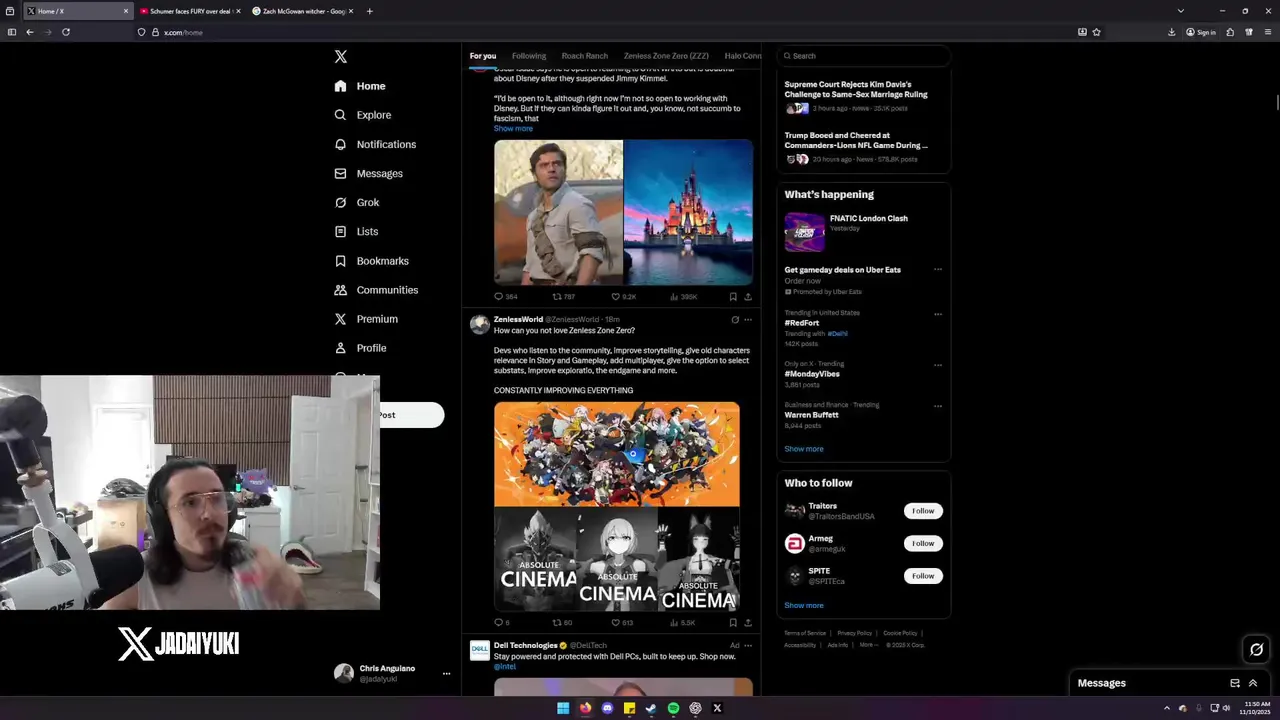This screenshot has height=720, width=1280.
Task: Open Grok in the sidebar
Action: [x=357, y=202]
